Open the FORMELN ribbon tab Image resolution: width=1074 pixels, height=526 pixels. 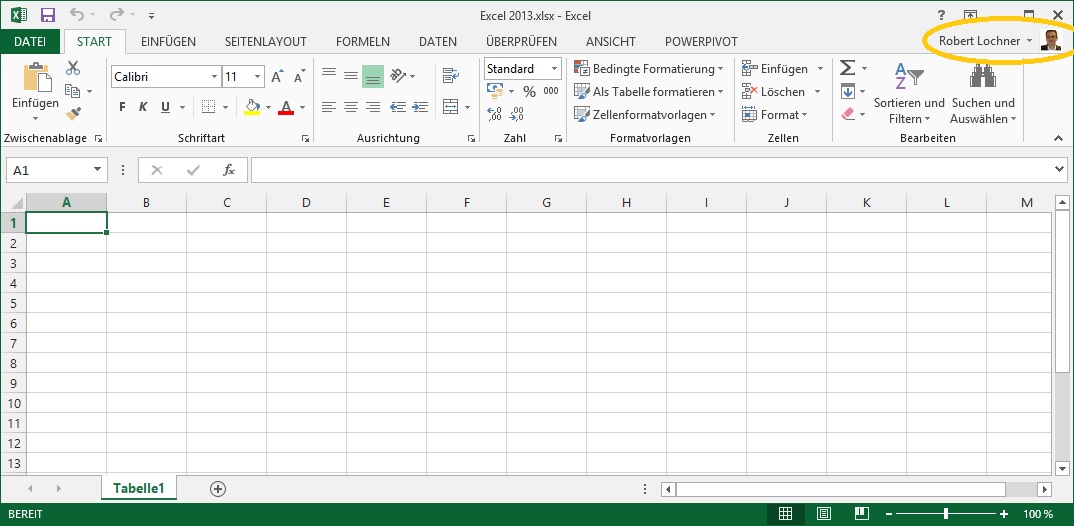point(362,41)
